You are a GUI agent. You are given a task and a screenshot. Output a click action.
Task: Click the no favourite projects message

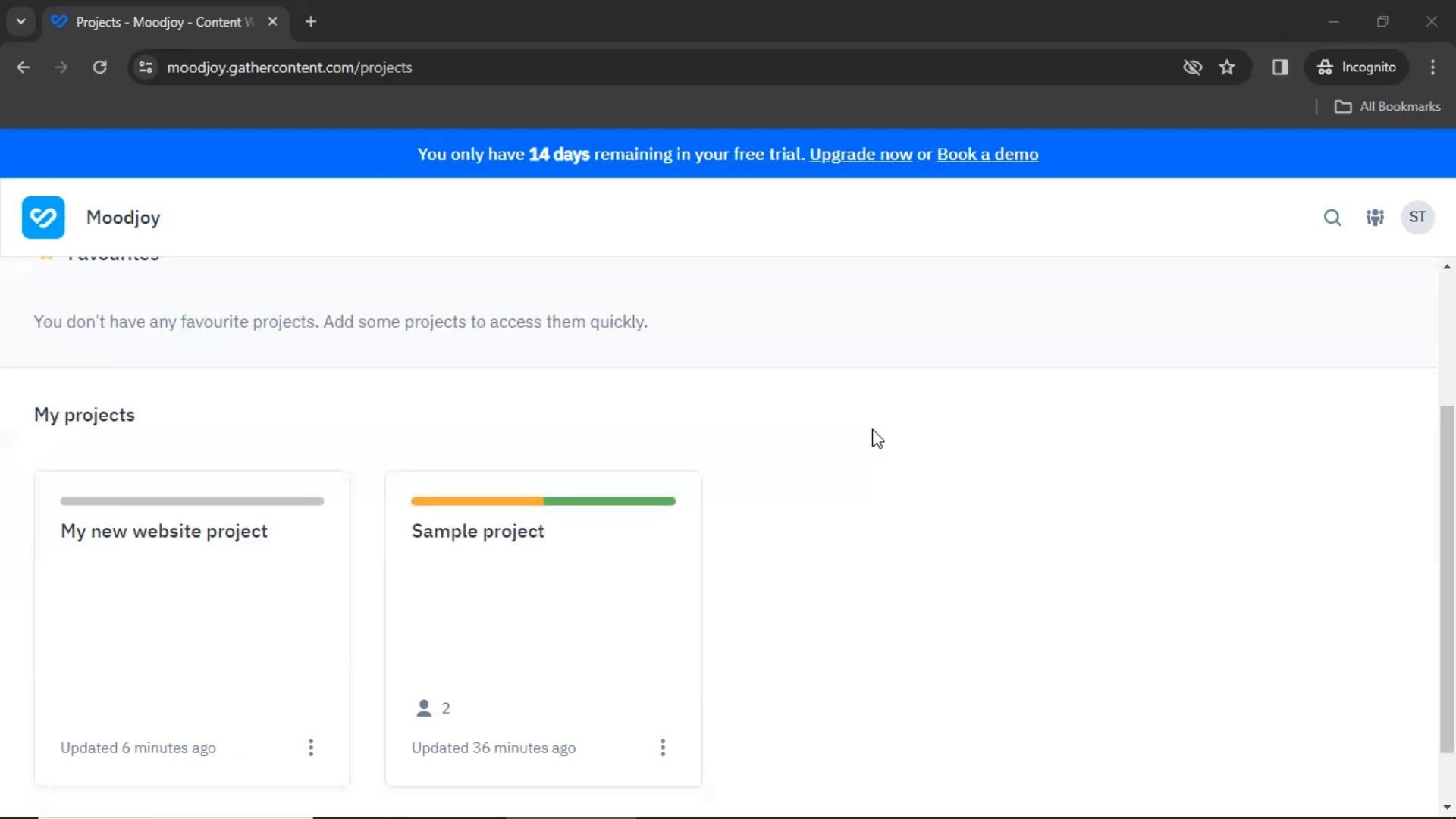pyautogui.click(x=340, y=322)
